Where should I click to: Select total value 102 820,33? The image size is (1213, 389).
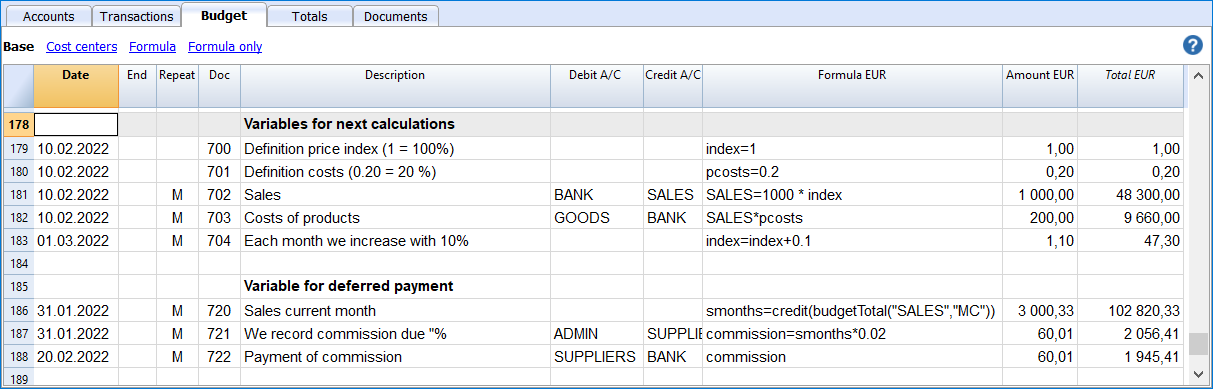click(1131, 311)
